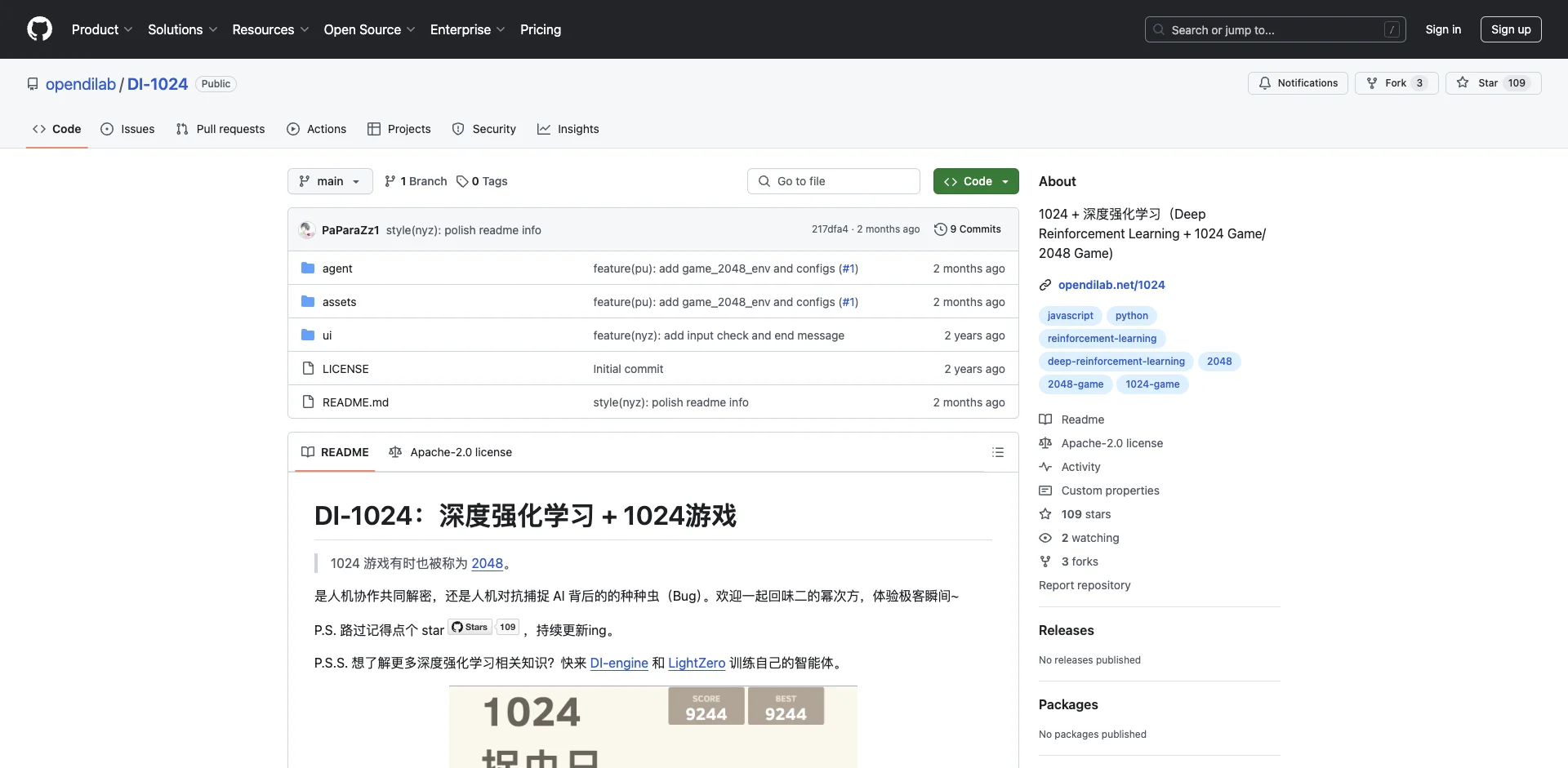The height and width of the screenshot is (768, 1568).
Task: Click the Search or jump to field
Action: tap(1276, 29)
